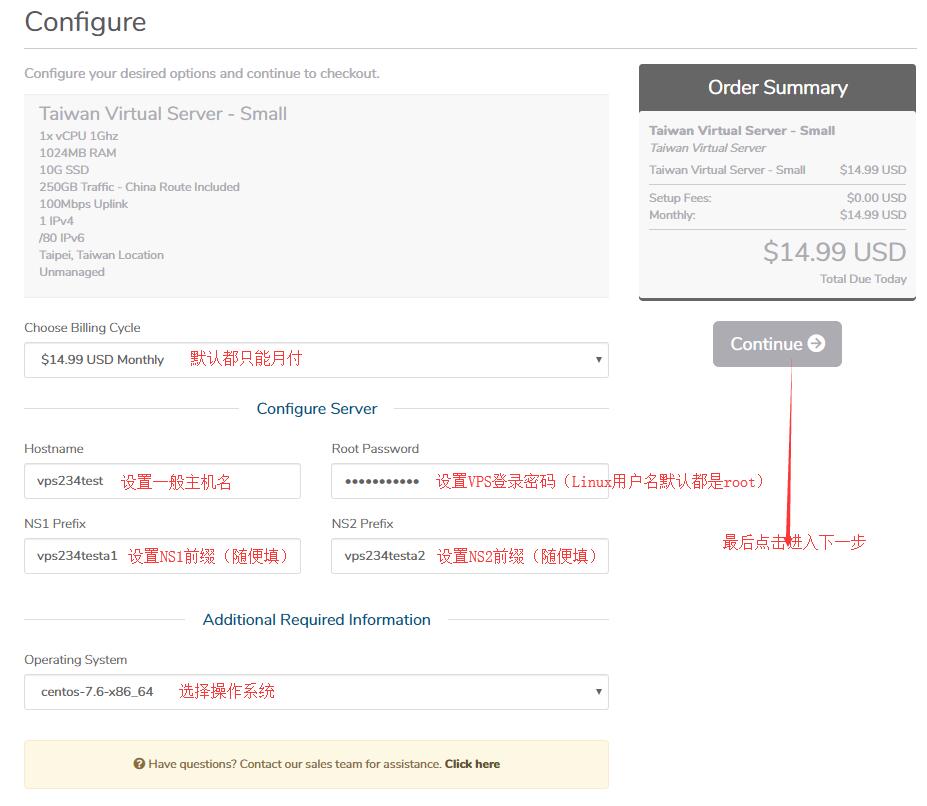Click the "$0.00 USD" setup fee value
927x806 pixels.
point(876,198)
